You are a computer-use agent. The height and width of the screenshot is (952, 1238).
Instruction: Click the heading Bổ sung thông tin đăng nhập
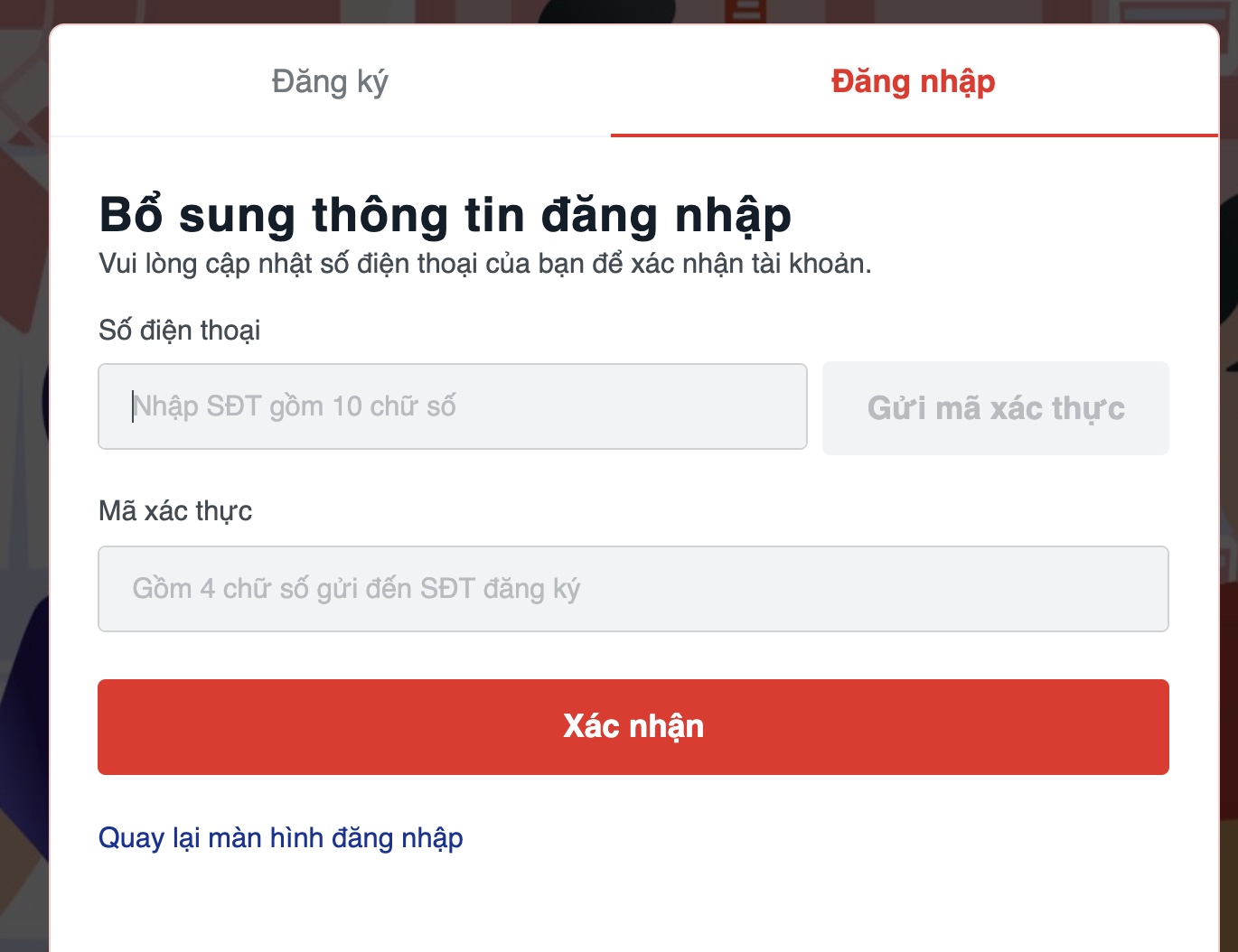[445, 215]
